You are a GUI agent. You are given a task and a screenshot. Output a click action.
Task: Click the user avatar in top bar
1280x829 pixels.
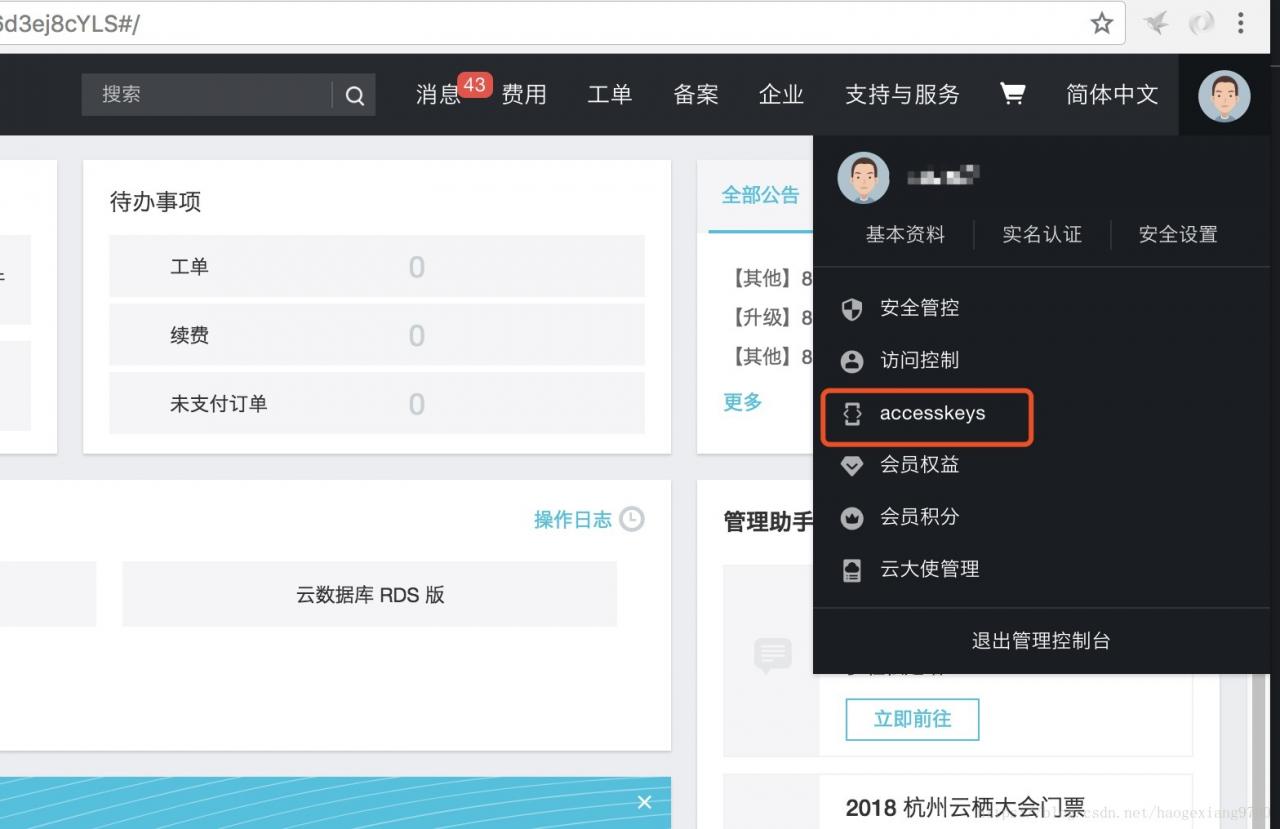click(1224, 96)
